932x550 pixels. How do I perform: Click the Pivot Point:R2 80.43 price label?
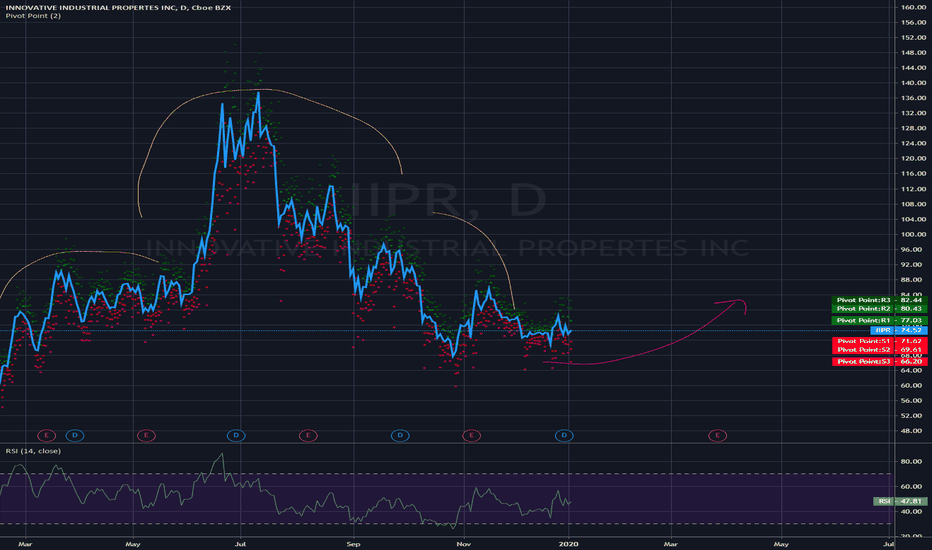coord(879,309)
